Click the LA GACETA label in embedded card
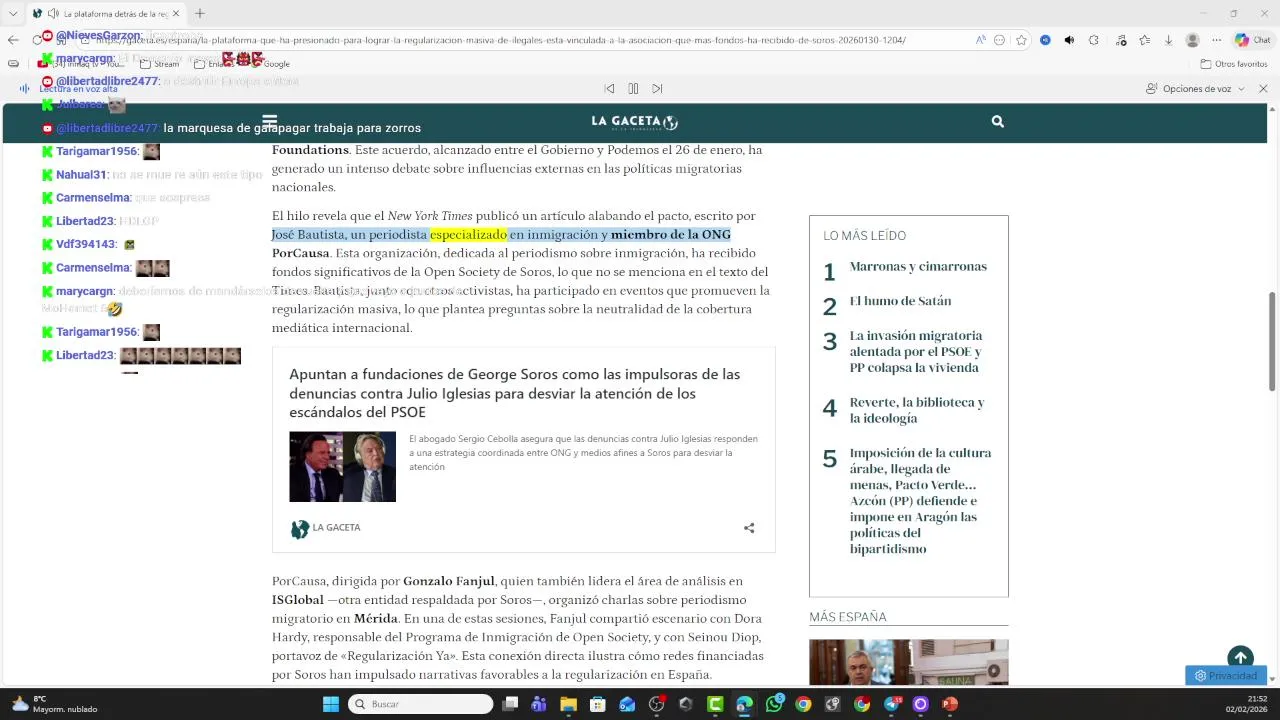Image resolution: width=1280 pixels, height=720 pixels. pyautogui.click(x=336, y=528)
